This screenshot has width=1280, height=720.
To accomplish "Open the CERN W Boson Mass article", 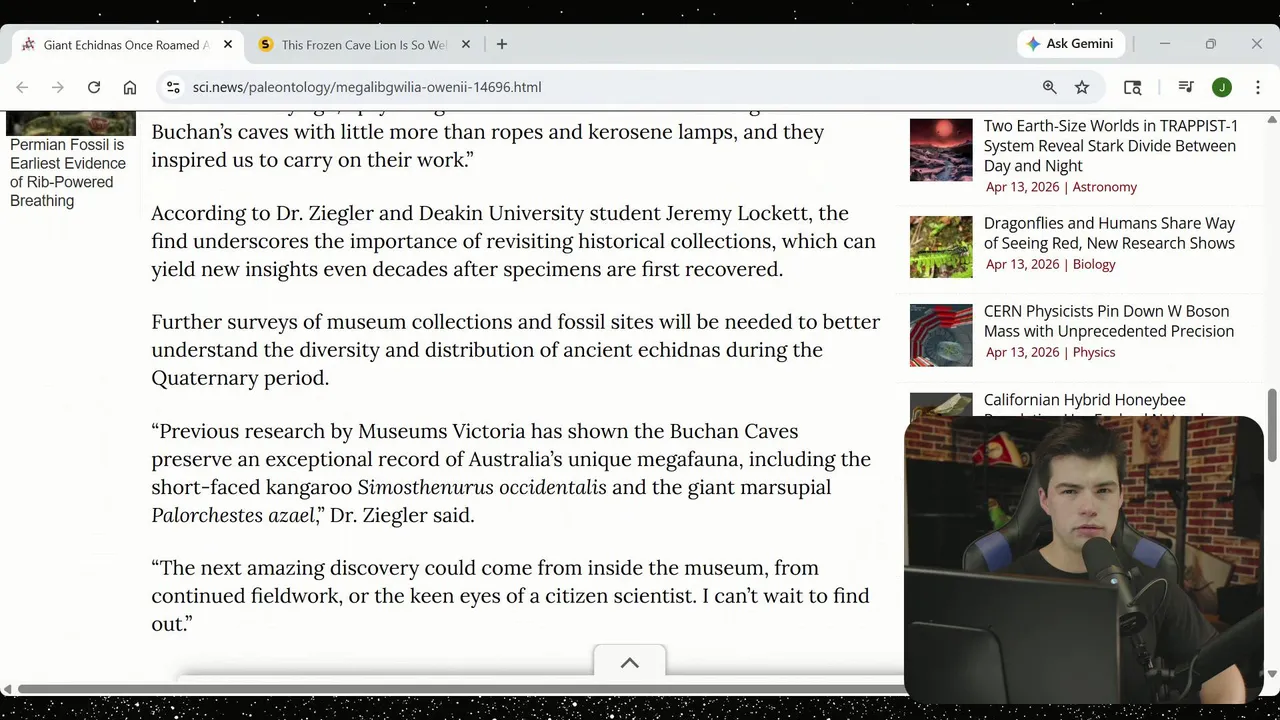I will [x=1109, y=321].
